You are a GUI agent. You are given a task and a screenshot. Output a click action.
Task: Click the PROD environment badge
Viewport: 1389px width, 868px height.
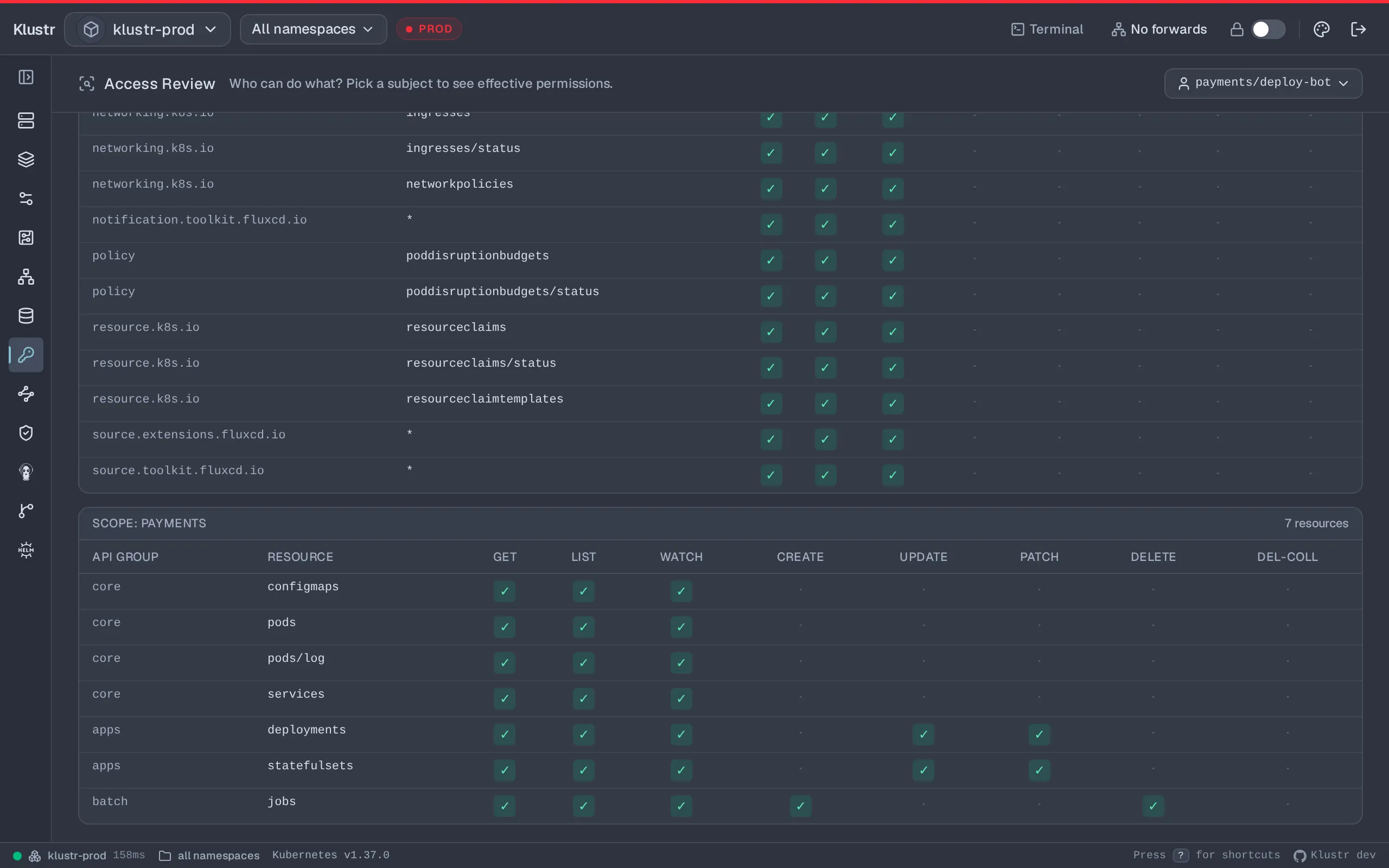[429, 29]
